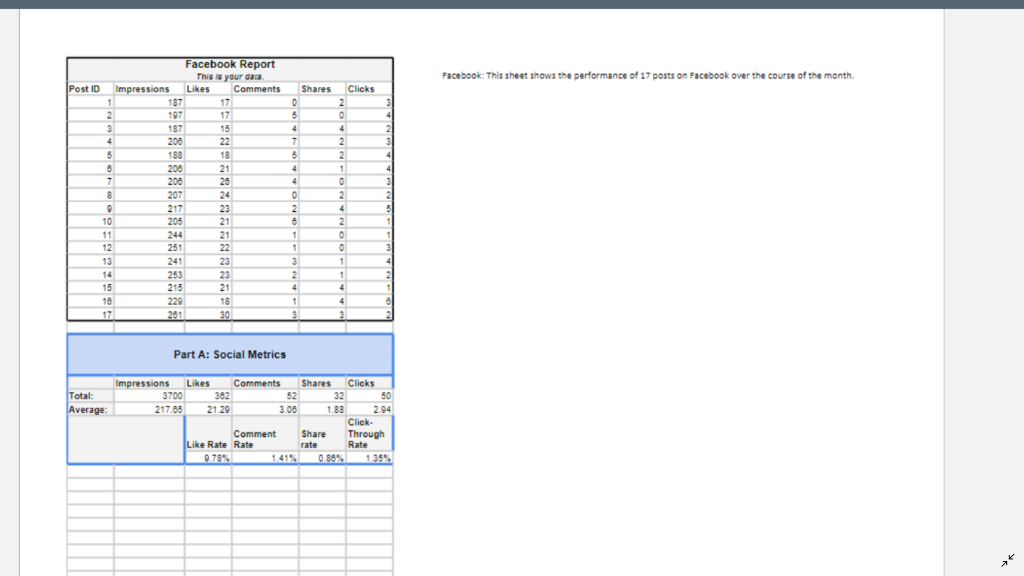Select the 'Total:' row label
The image size is (1024, 576).
pyautogui.click(x=81, y=396)
